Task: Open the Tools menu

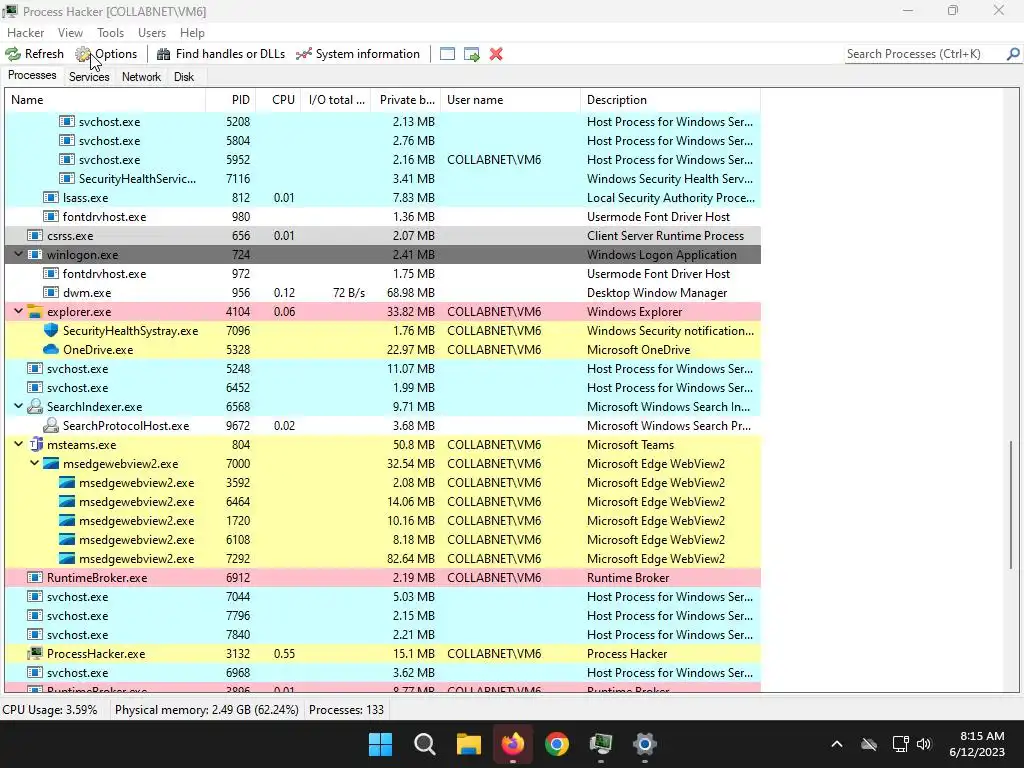Action: pos(110,33)
